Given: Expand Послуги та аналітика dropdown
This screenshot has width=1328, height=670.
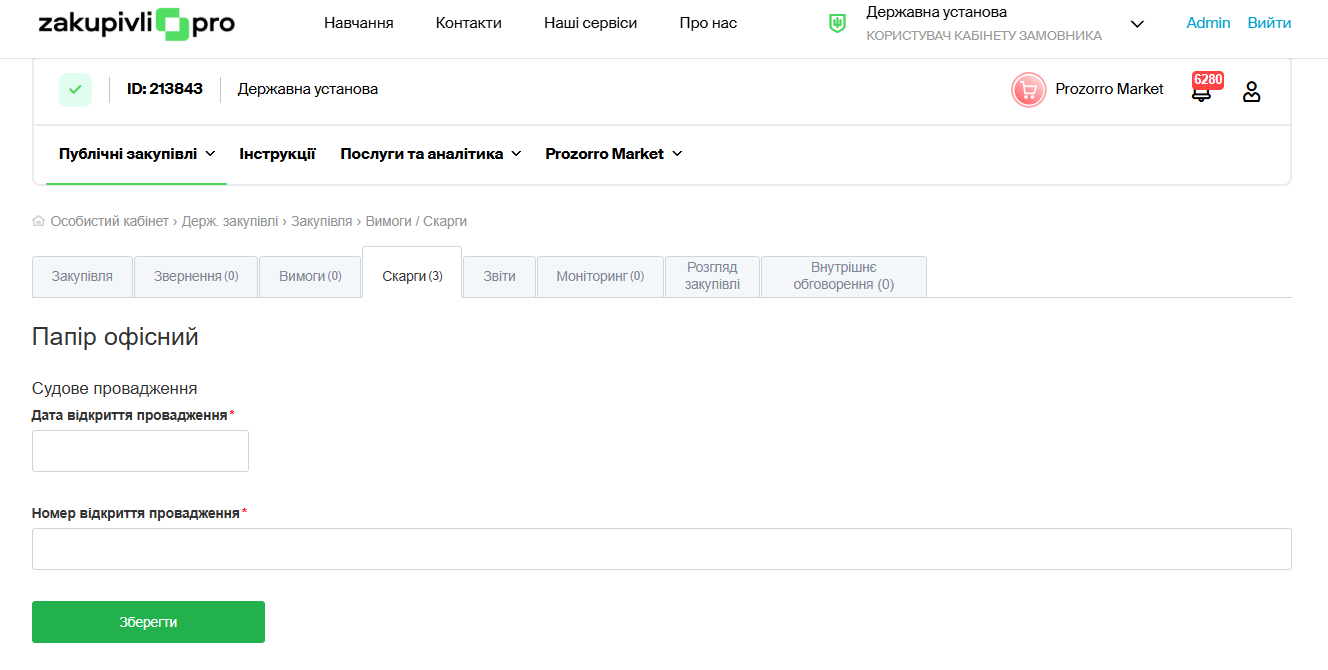Looking at the screenshot, I should point(430,154).
